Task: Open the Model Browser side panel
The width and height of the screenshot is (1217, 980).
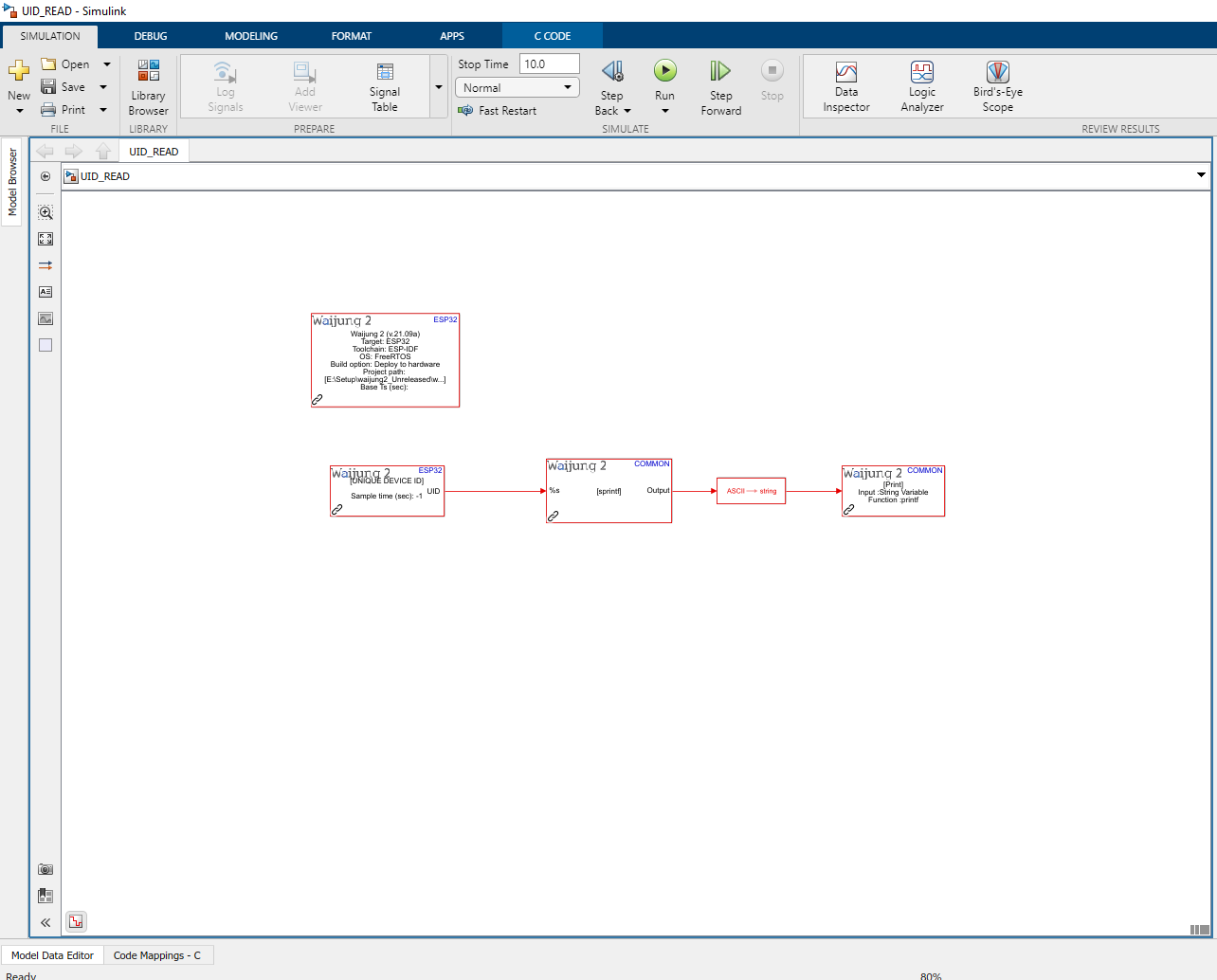Action: tap(12, 182)
